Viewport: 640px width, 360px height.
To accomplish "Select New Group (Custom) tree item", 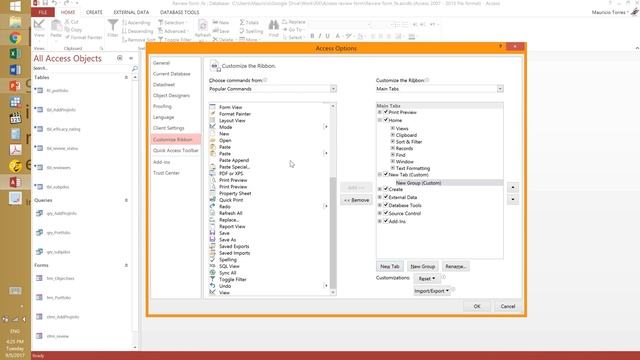I will pos(418,183).
